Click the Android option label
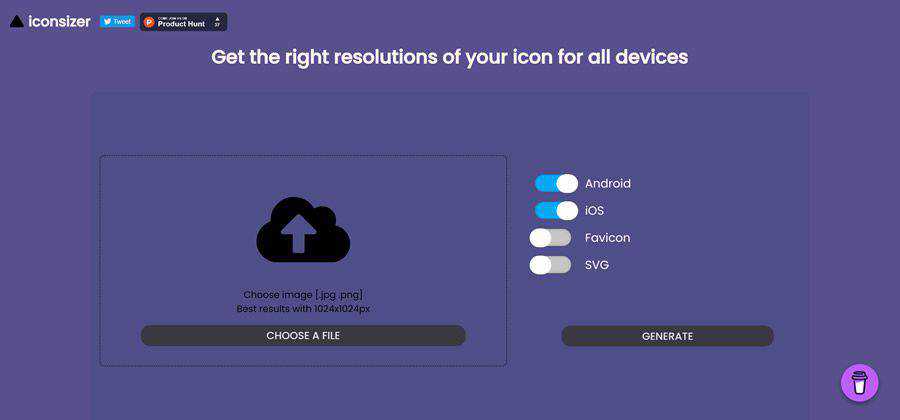 (x=608, y=184)
